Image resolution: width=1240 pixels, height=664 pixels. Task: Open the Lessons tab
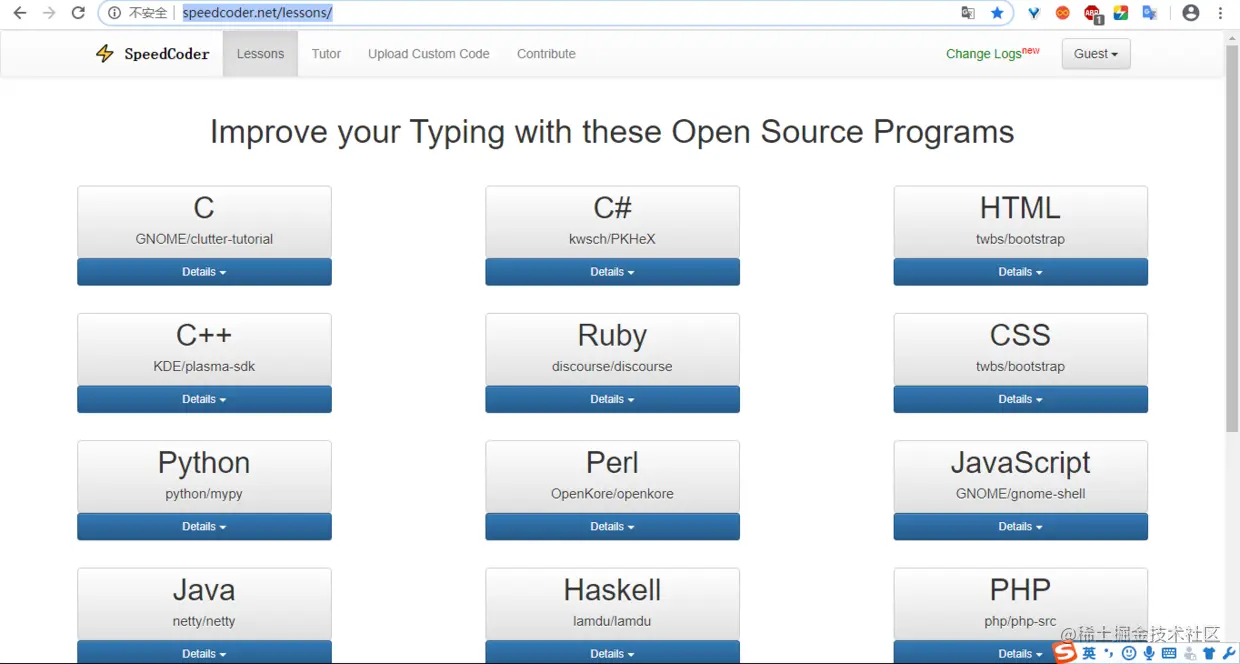[260, 54]
